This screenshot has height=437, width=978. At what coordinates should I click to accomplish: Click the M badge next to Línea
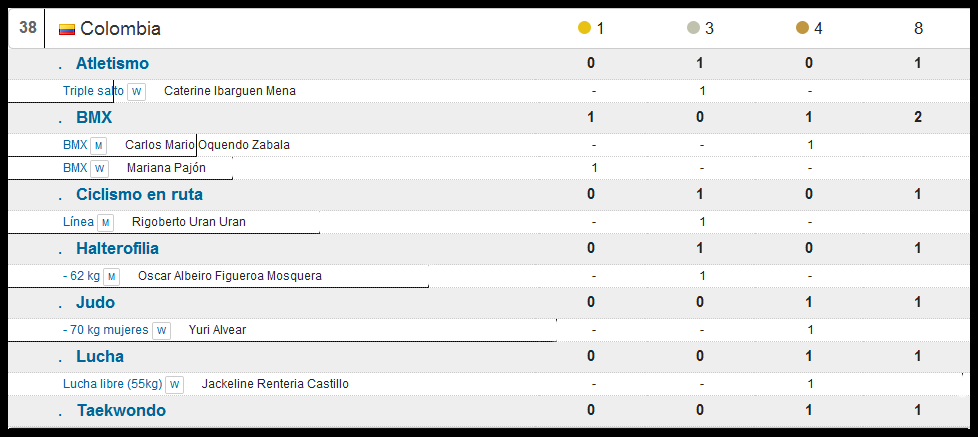(106, 222)
